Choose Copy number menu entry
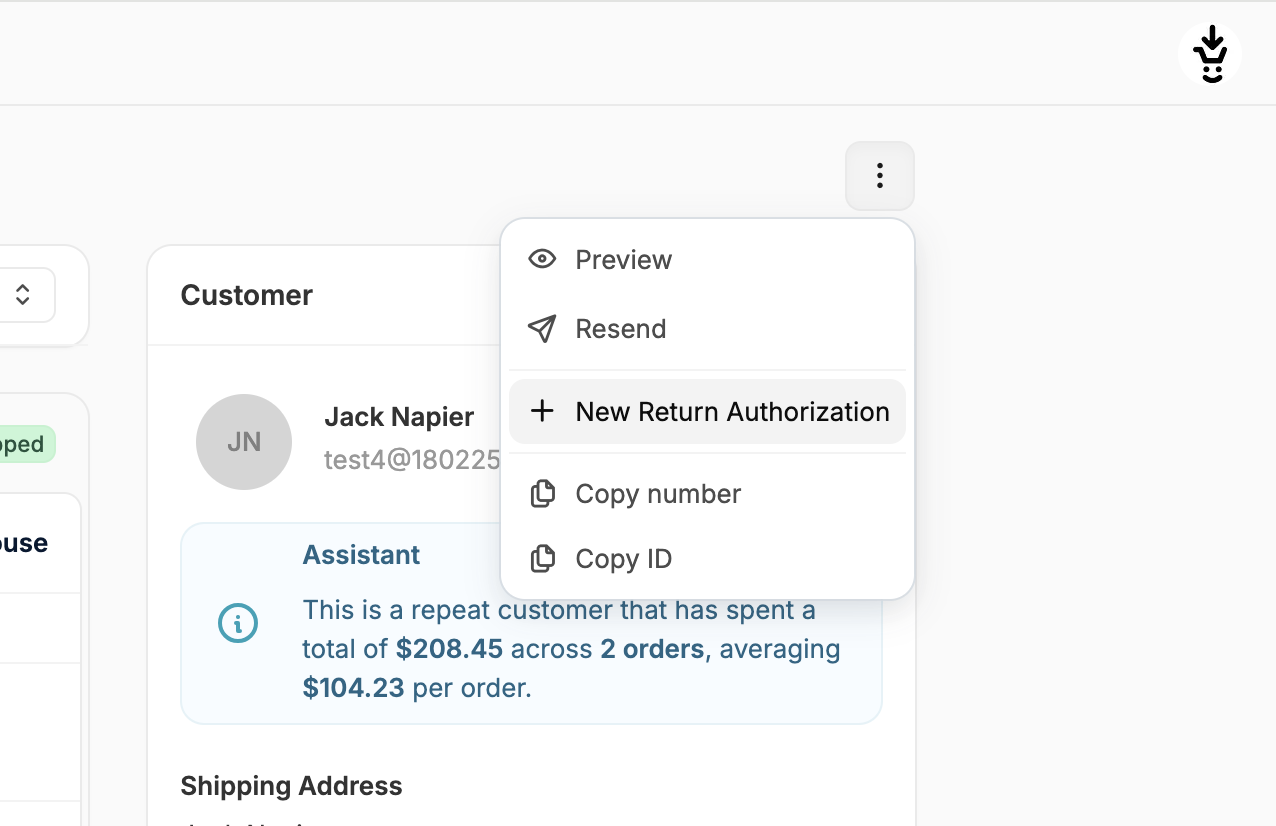The width and height of the screenshot is (1276, 826). [x=658, y=494]
